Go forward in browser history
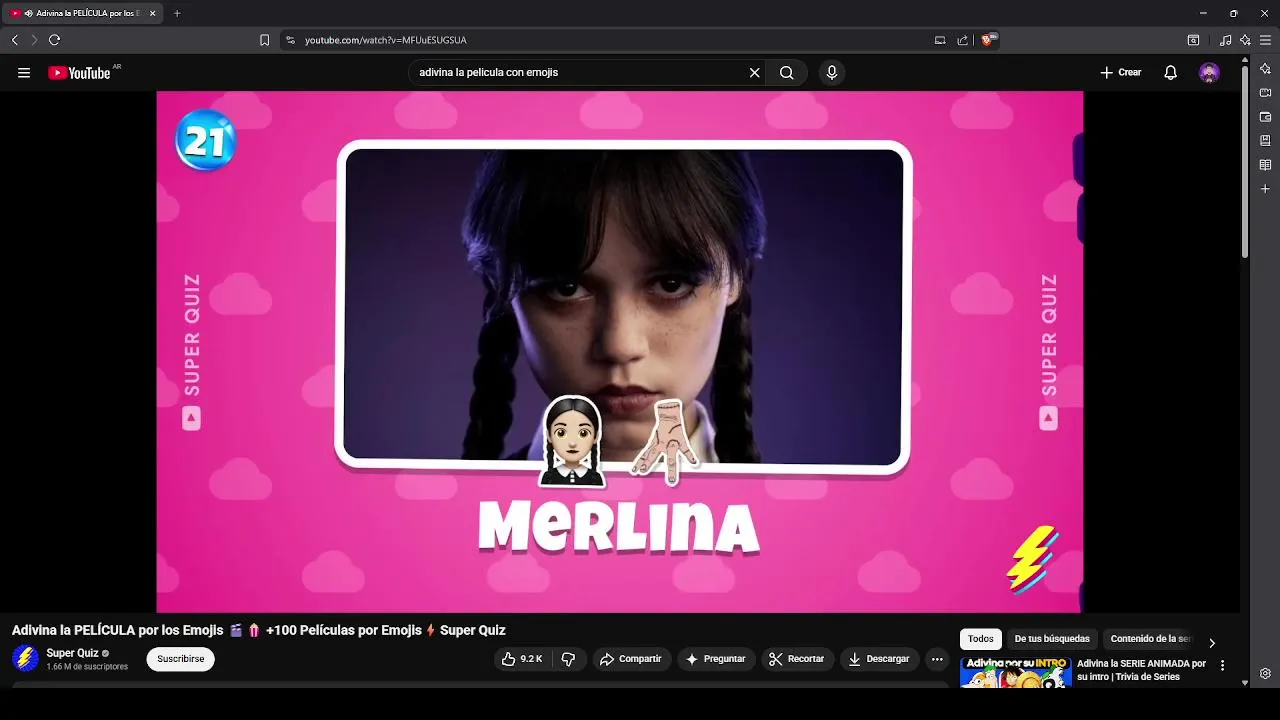 tap(33, 40)
